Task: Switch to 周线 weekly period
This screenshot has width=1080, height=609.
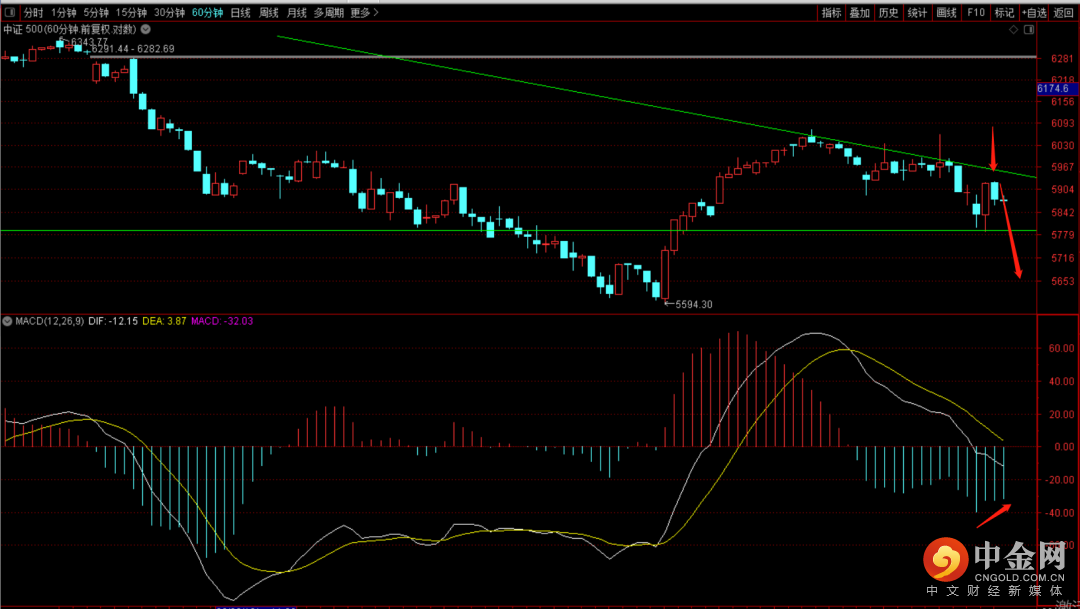Action: click(268, 13)
